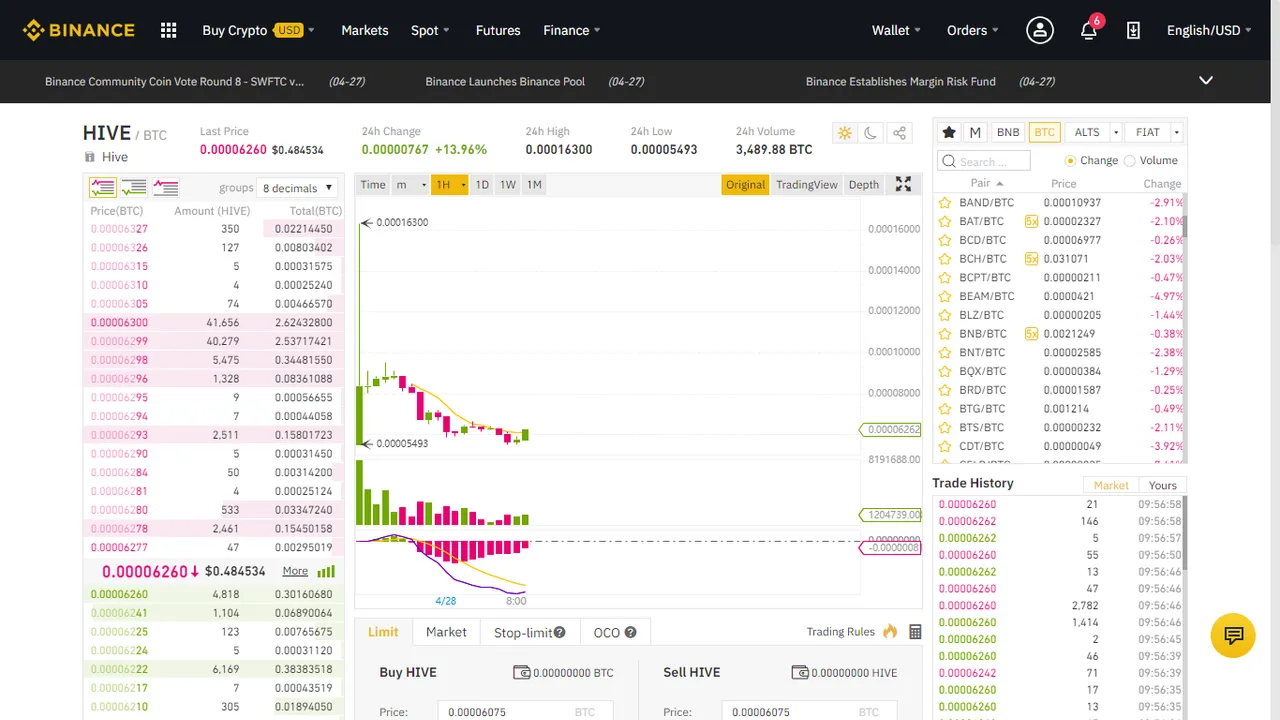Switch to the Limit order tab

(x=383, y=632)
